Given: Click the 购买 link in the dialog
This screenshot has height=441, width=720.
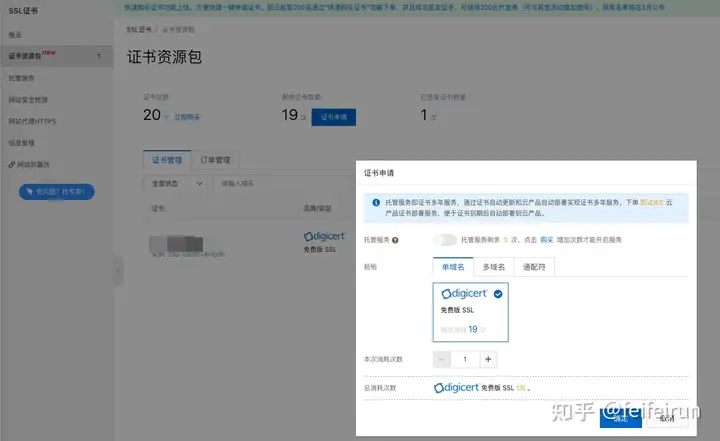Looking at the screenshot, I should (546, 240).
